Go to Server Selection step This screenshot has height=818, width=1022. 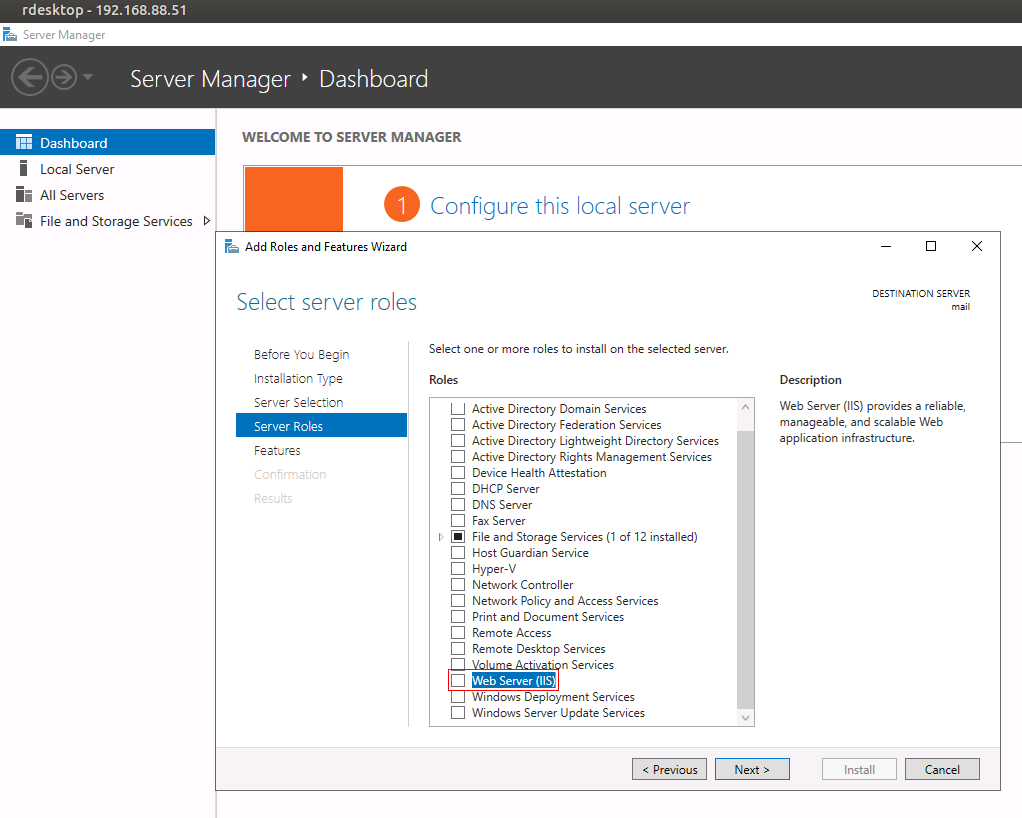tap(299, 403)
